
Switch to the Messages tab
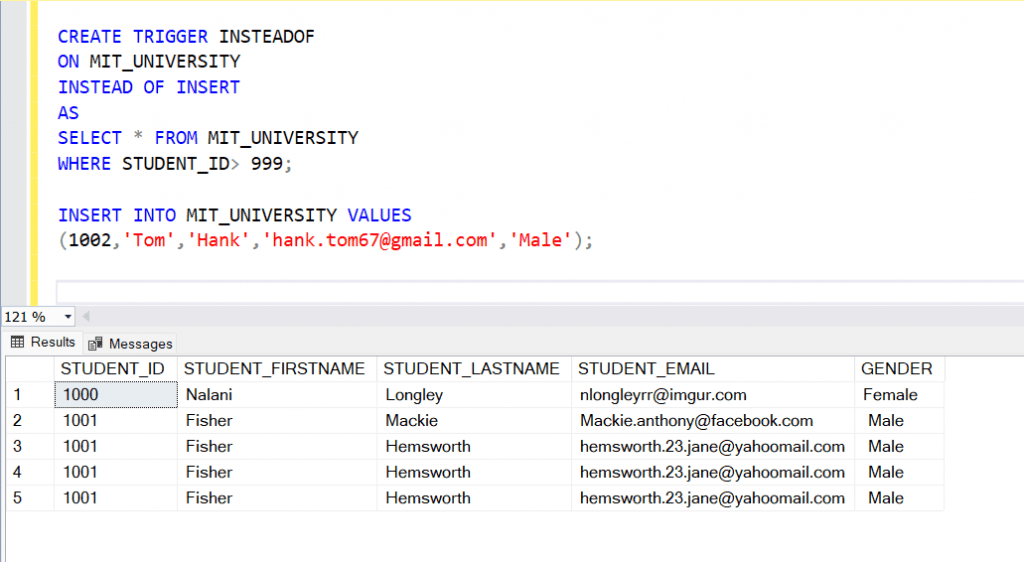pos(131,343)
